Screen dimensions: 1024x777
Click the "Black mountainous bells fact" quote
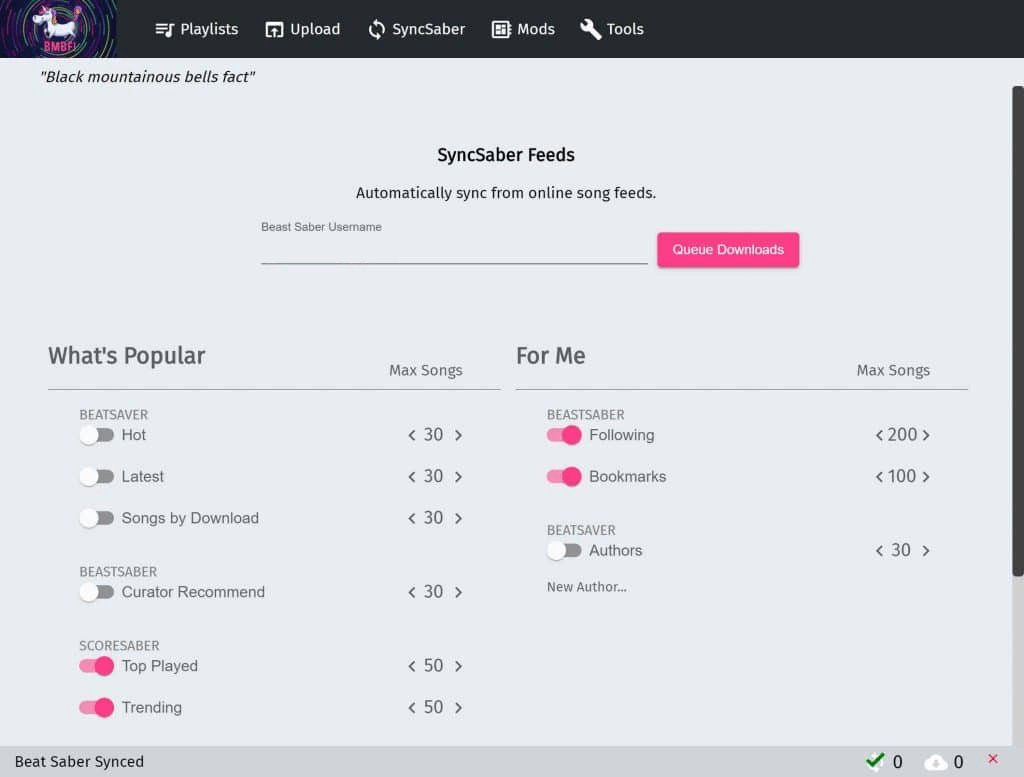click(x=147, y=77)
